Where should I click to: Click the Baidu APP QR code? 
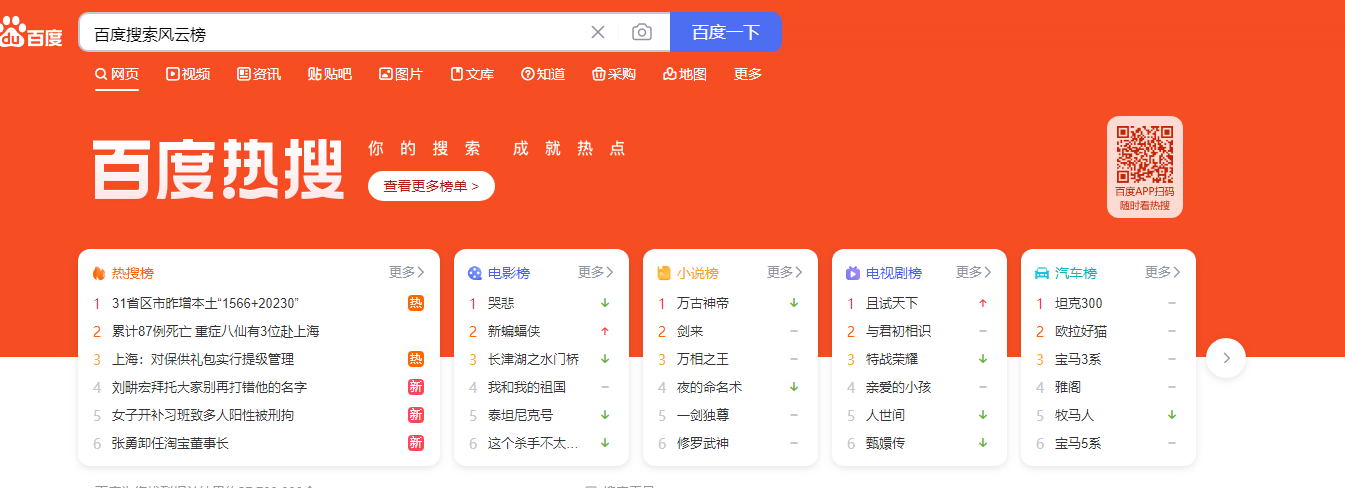coord(1145,153)
